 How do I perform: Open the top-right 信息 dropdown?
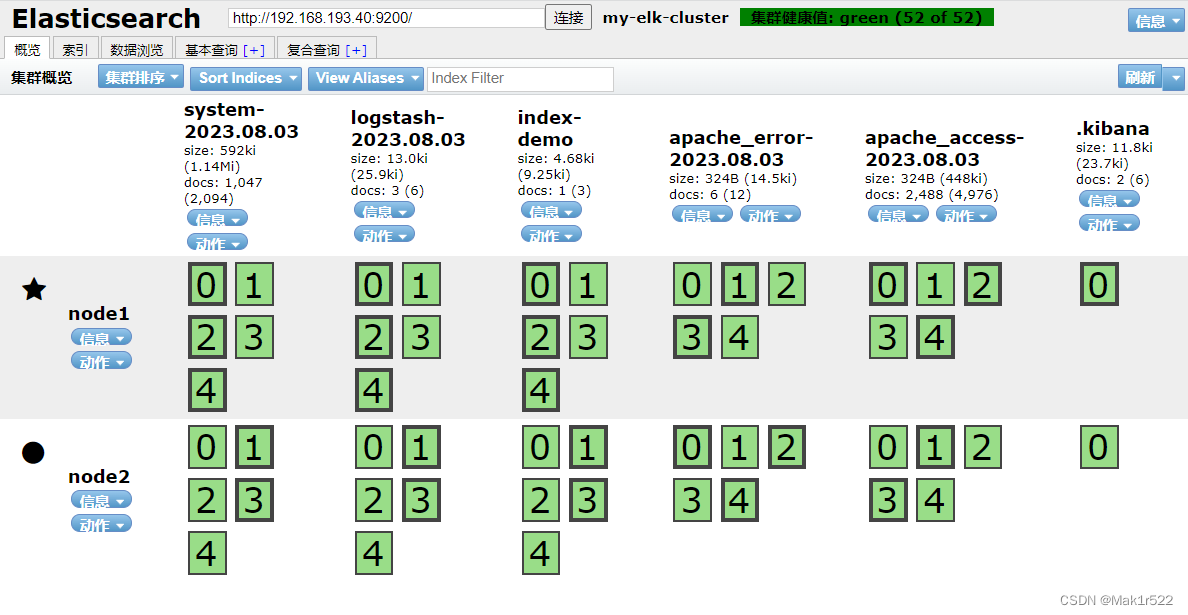coord(1158,20)
